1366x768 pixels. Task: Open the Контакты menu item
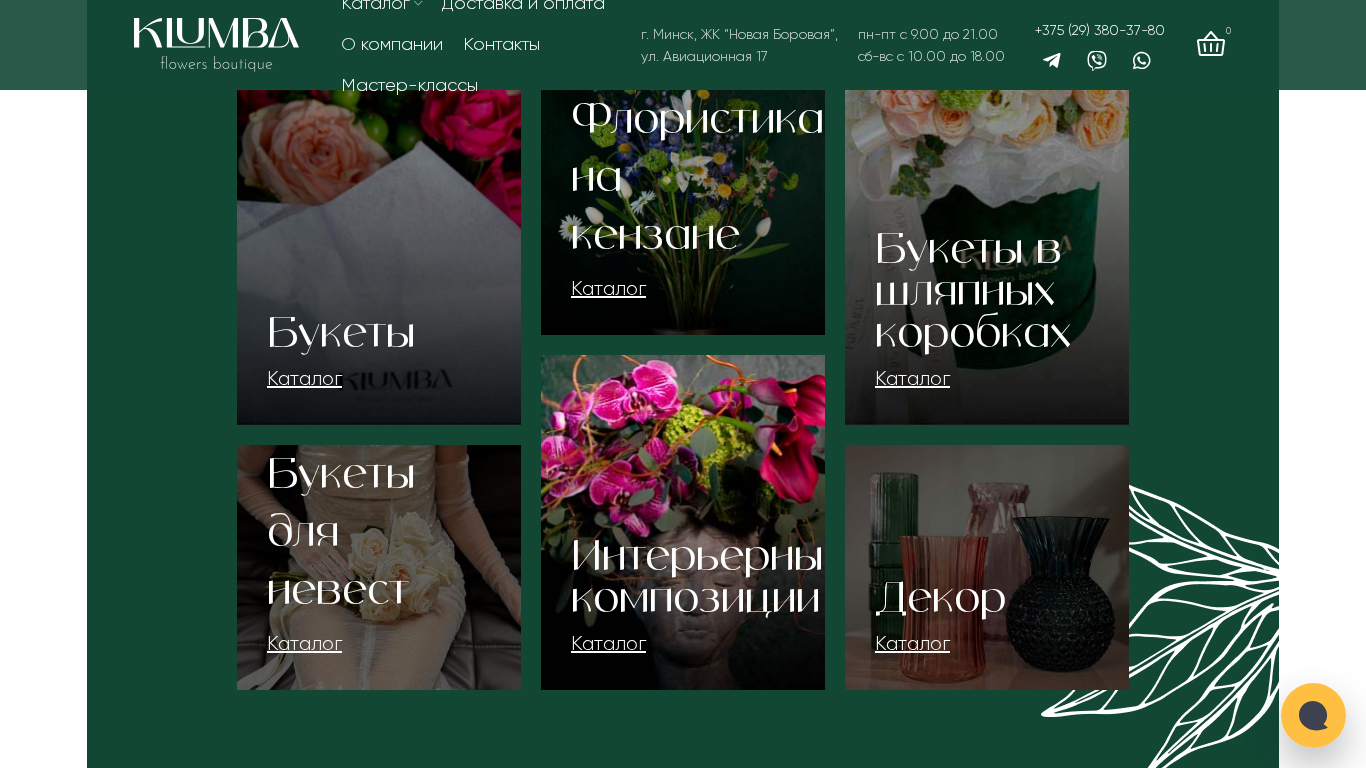pyautogui.click(x=502, y=44)
